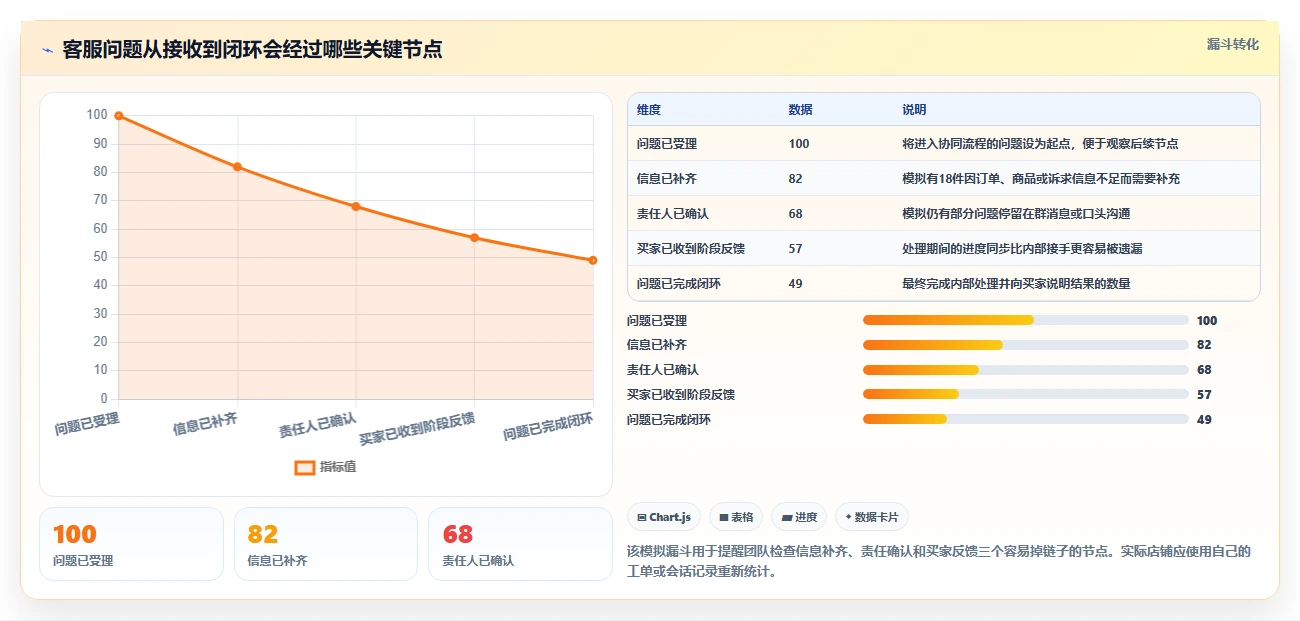Click the lightning icon beside the title
1300x621 pixels.
[47, 50]
